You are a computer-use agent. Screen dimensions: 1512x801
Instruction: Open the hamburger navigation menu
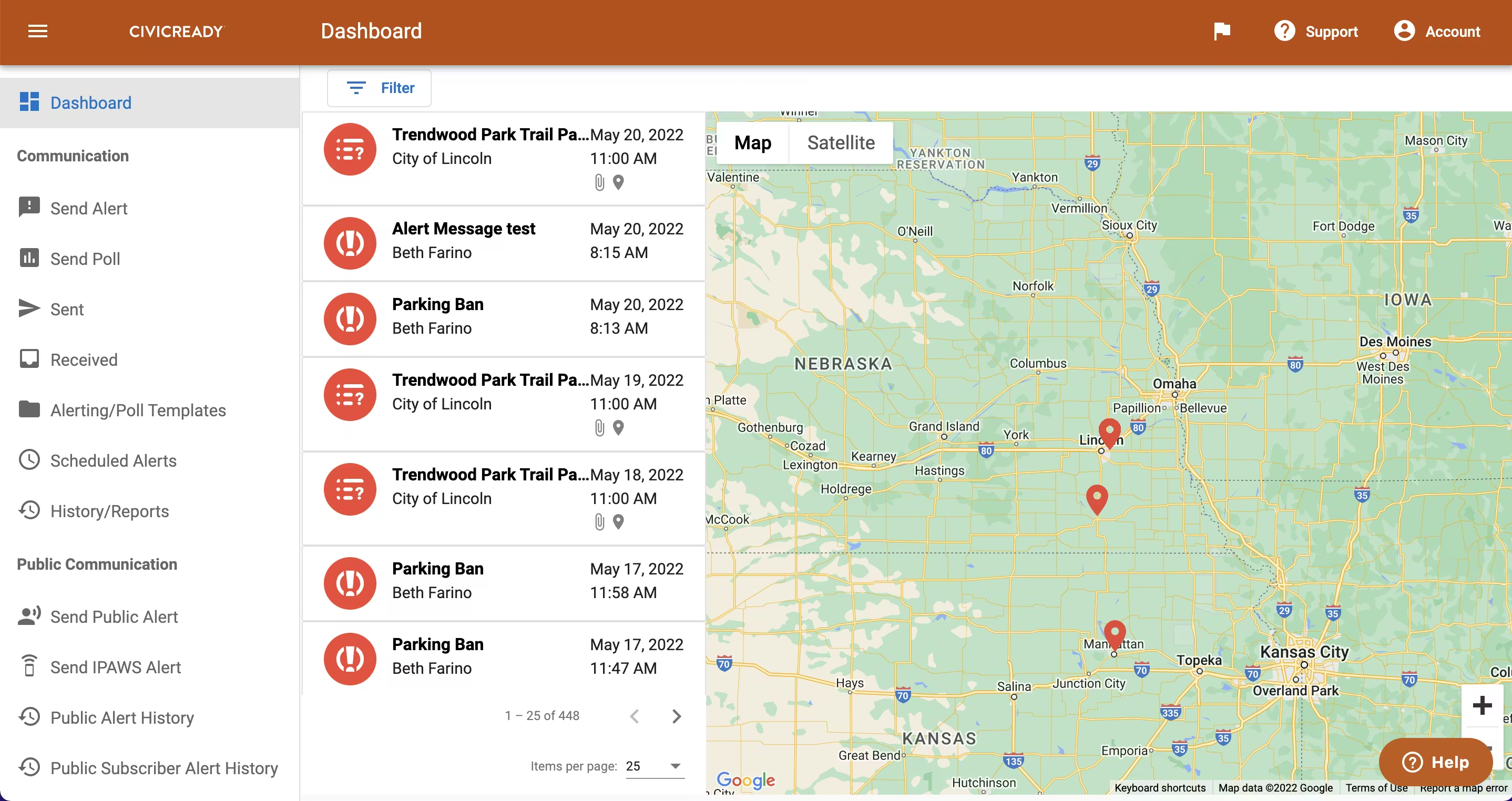(x=37, y=31)
